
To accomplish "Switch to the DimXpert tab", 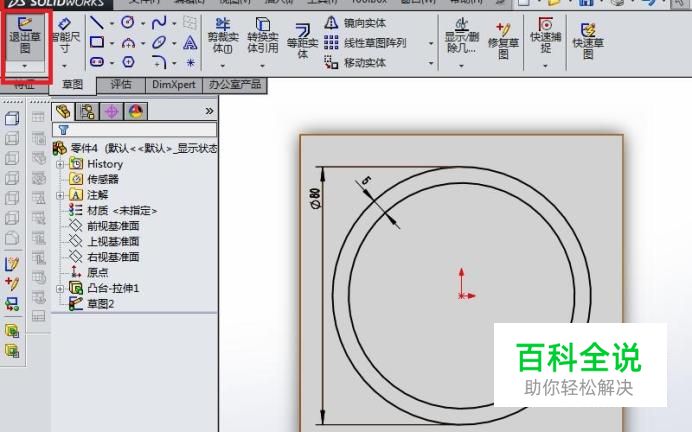I will tap(173, 84).
